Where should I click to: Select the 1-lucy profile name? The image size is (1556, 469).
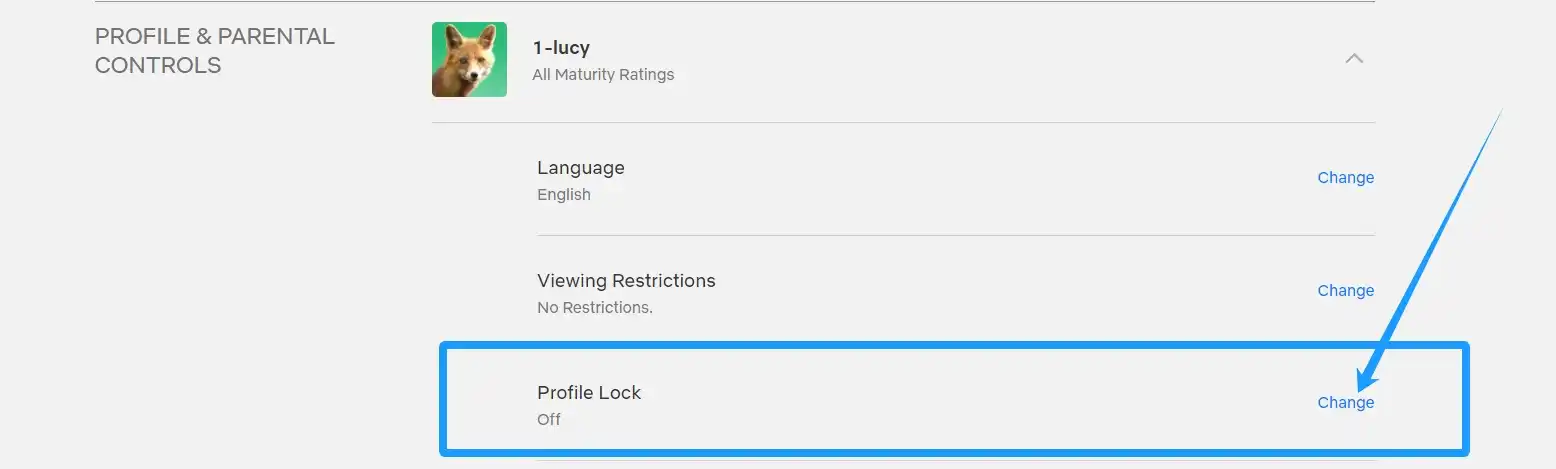coord(561,48)
